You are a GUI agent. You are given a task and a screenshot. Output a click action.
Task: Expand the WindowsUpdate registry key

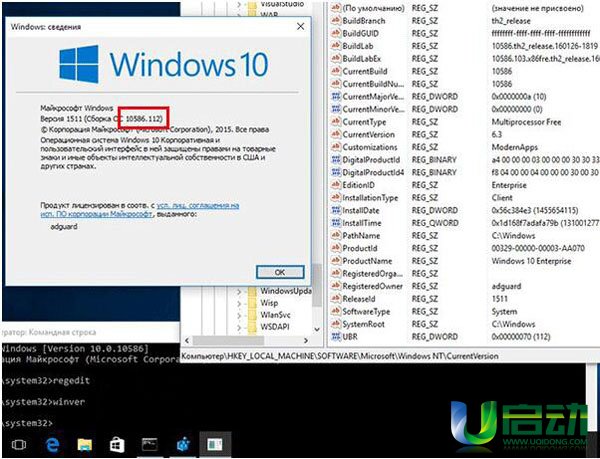pos(239,291)
